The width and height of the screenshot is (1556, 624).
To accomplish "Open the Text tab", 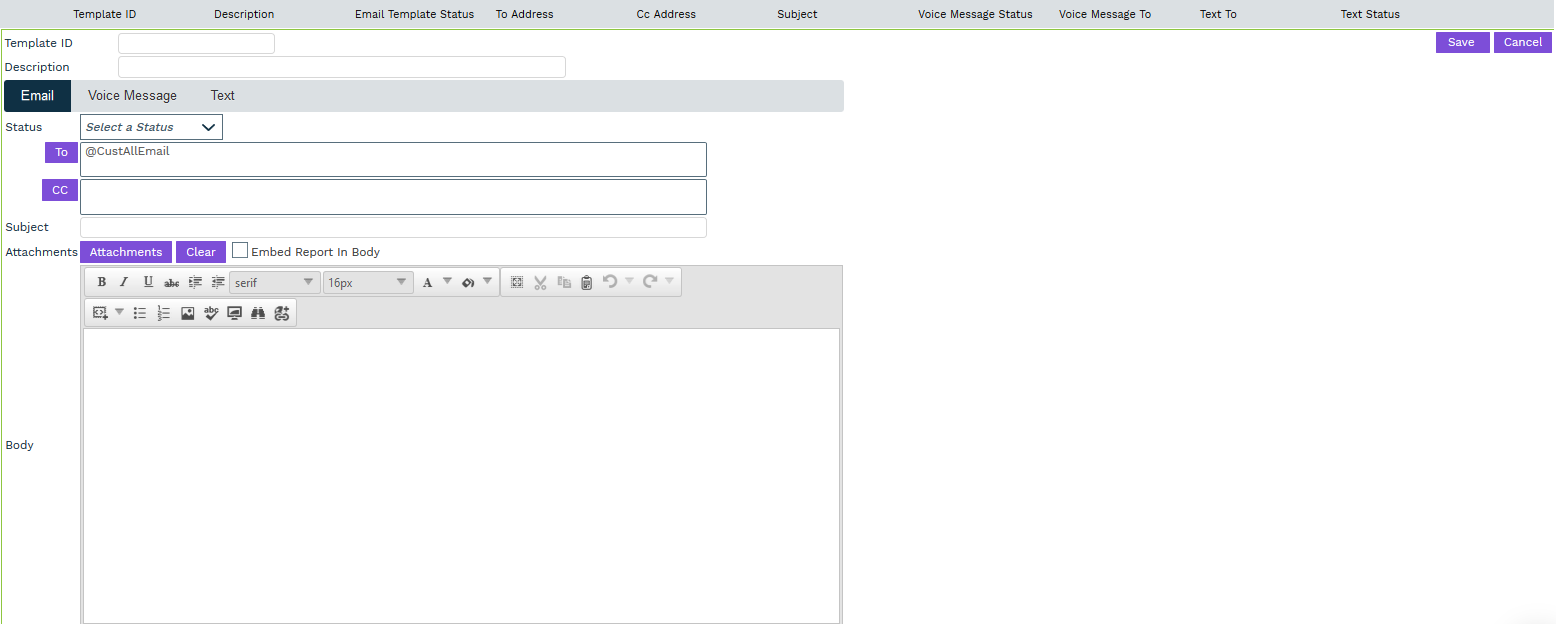I will pos(222,96).
